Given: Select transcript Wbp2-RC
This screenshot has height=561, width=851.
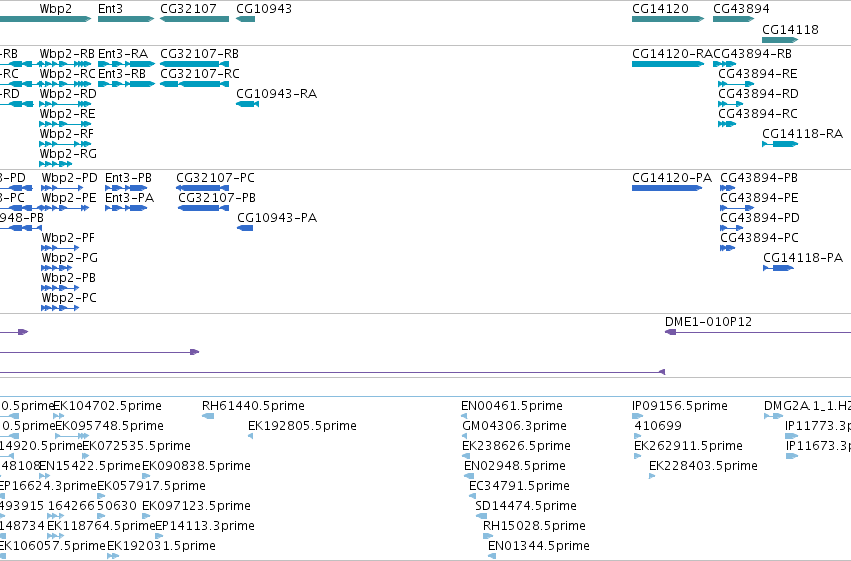Looking at the screenshot, I should (x=65, y=84).
